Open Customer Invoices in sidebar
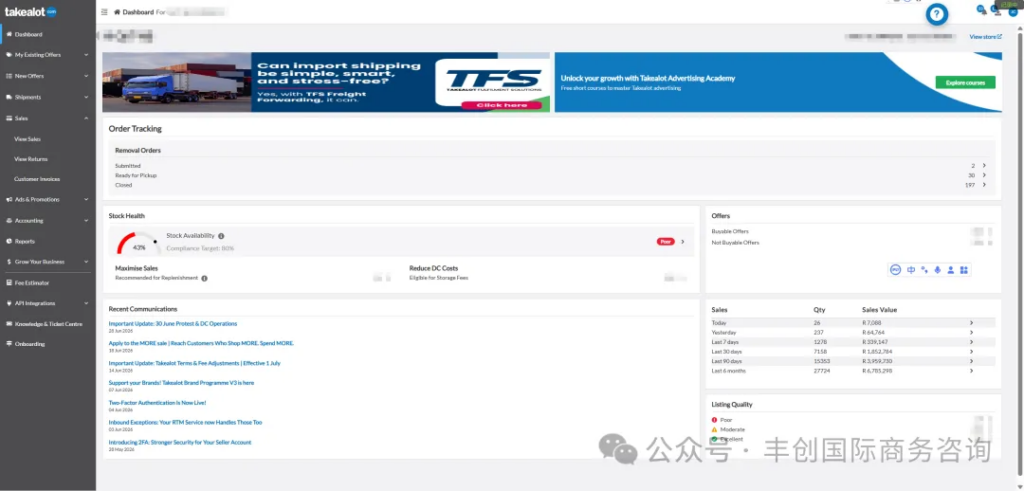Image resolution: width=1024 pixels, height=491 pixels. coord(37,179)
